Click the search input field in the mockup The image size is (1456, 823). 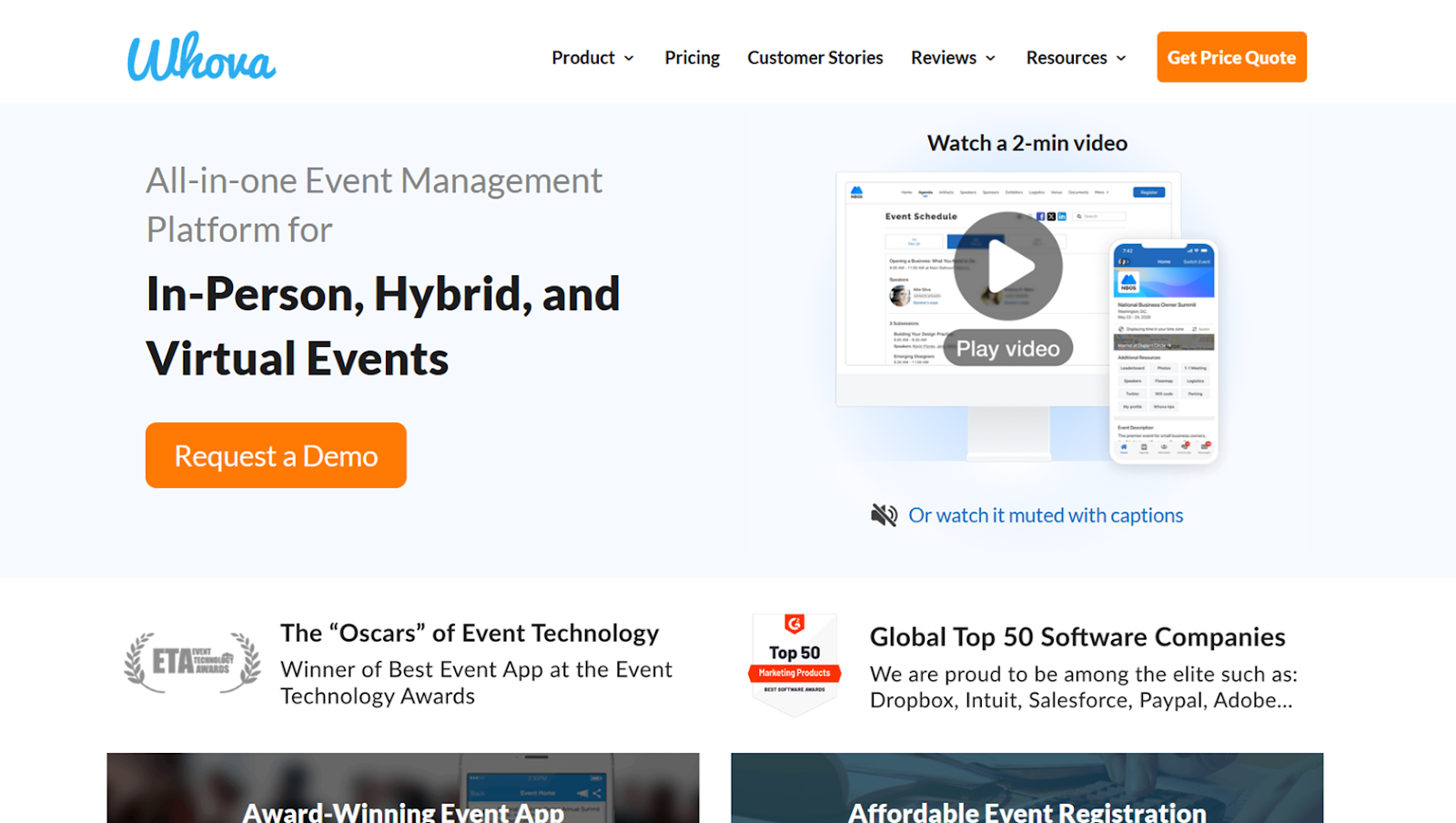tap(1101, 217)
